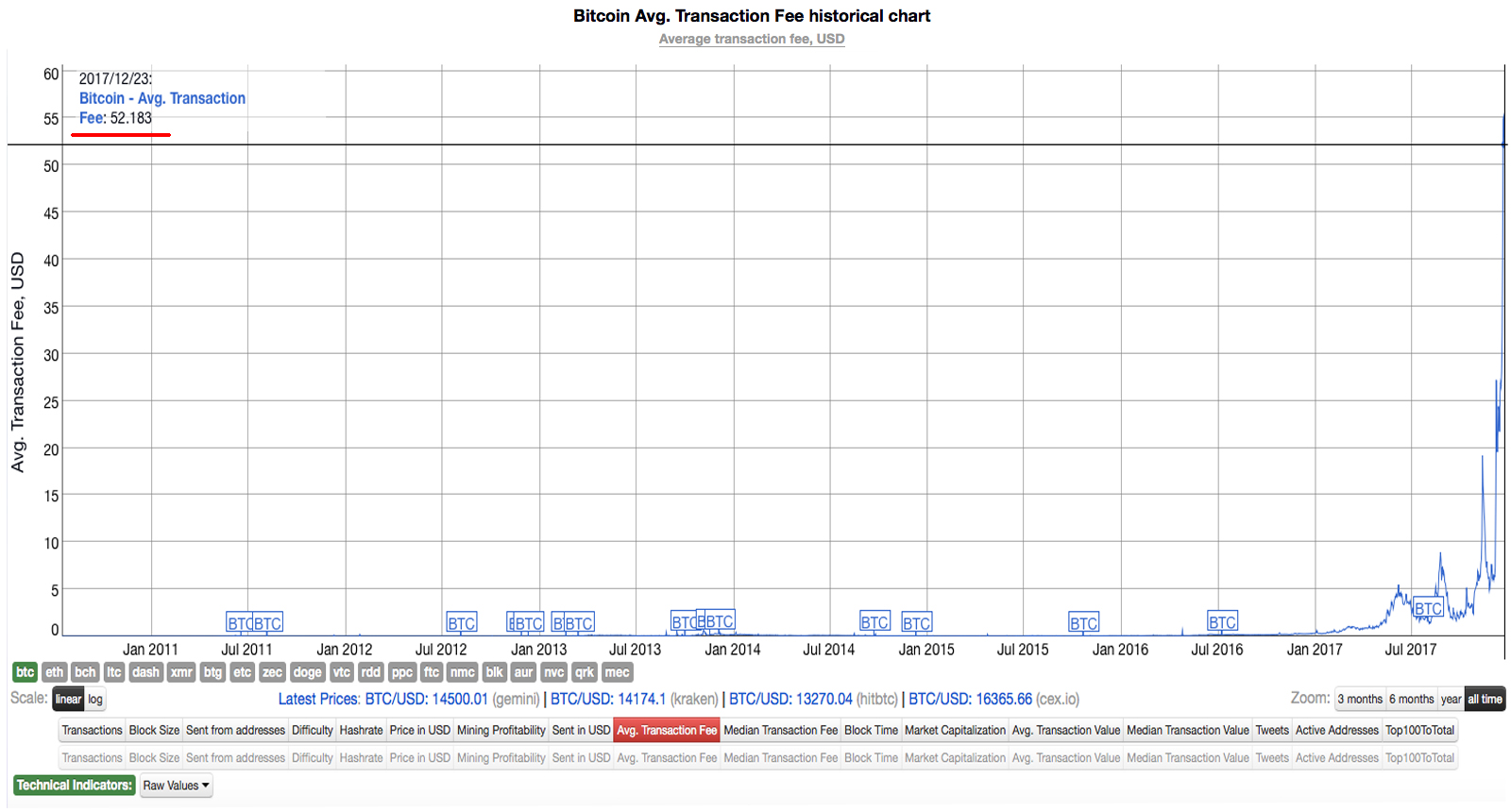Screen dimensions: 1511x812
Task: Select second-row Price in USD comparison tab
Action: (x=419, y=758)
